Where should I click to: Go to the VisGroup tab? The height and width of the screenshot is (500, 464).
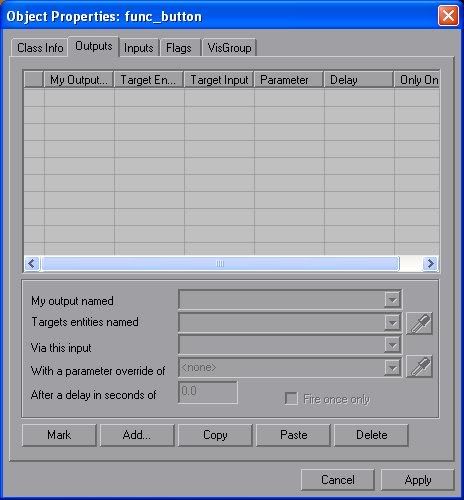pos(229,48)
